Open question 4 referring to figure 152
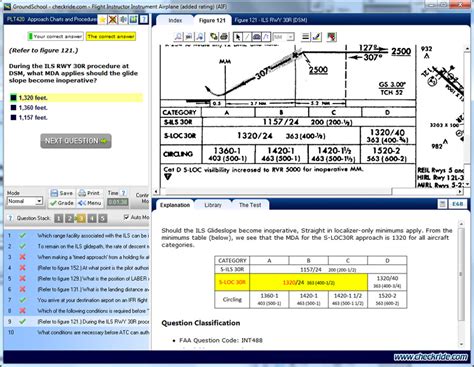 coord(77,268)
